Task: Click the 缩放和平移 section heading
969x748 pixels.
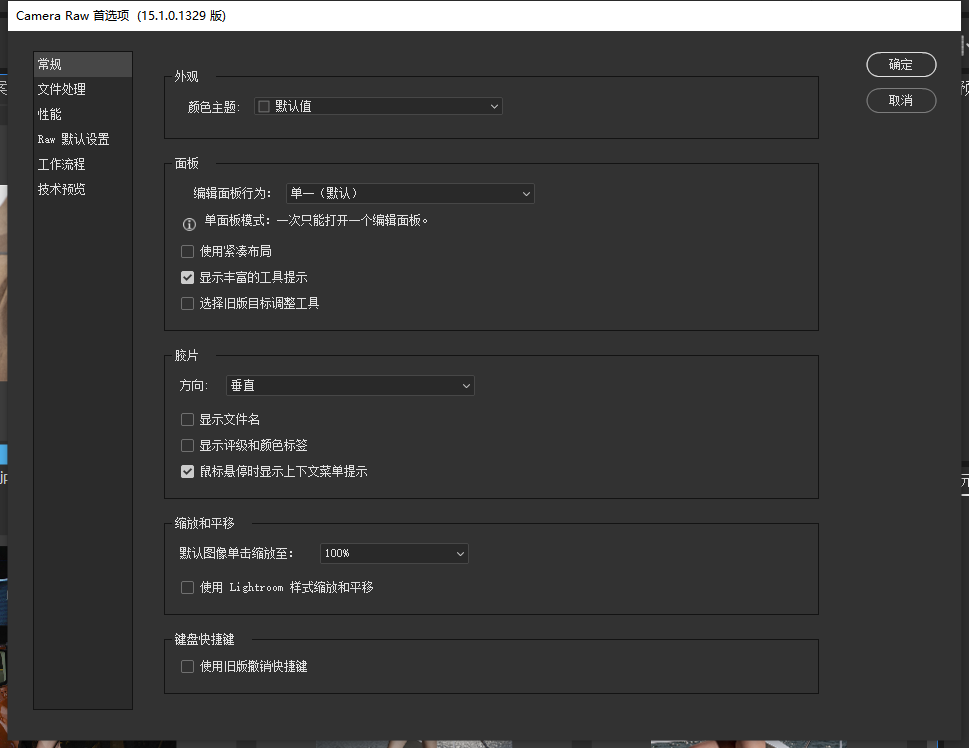Action: [204, 524]
